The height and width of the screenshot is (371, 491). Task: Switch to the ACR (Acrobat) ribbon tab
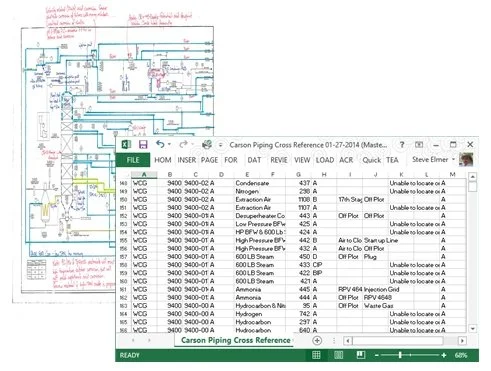[x=346, y=160]
